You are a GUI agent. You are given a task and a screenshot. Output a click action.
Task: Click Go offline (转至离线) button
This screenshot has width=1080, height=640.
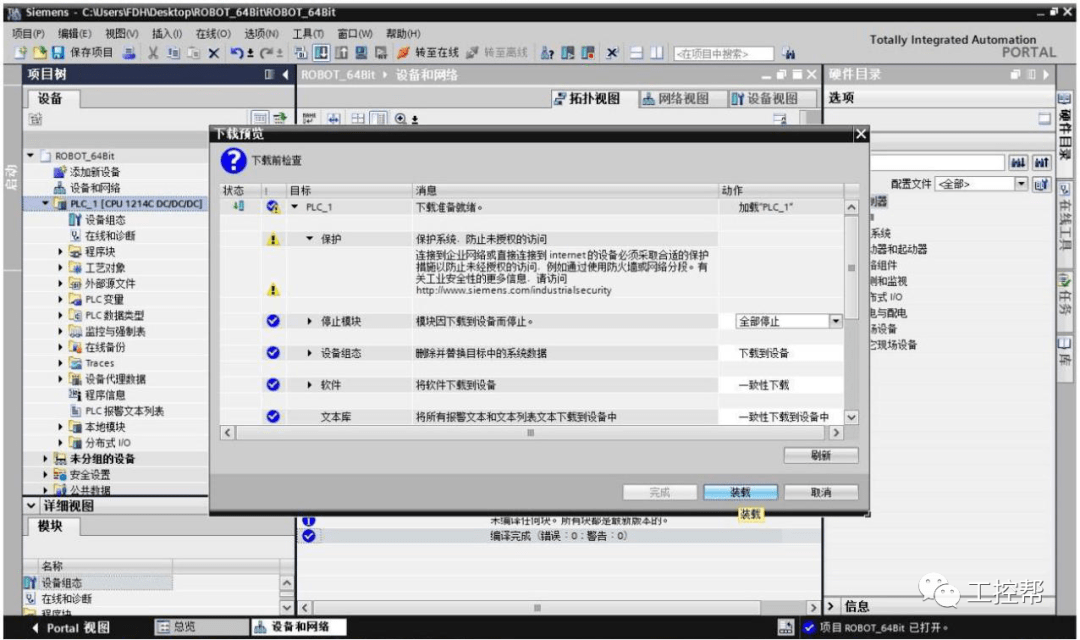tap(497, 53)
